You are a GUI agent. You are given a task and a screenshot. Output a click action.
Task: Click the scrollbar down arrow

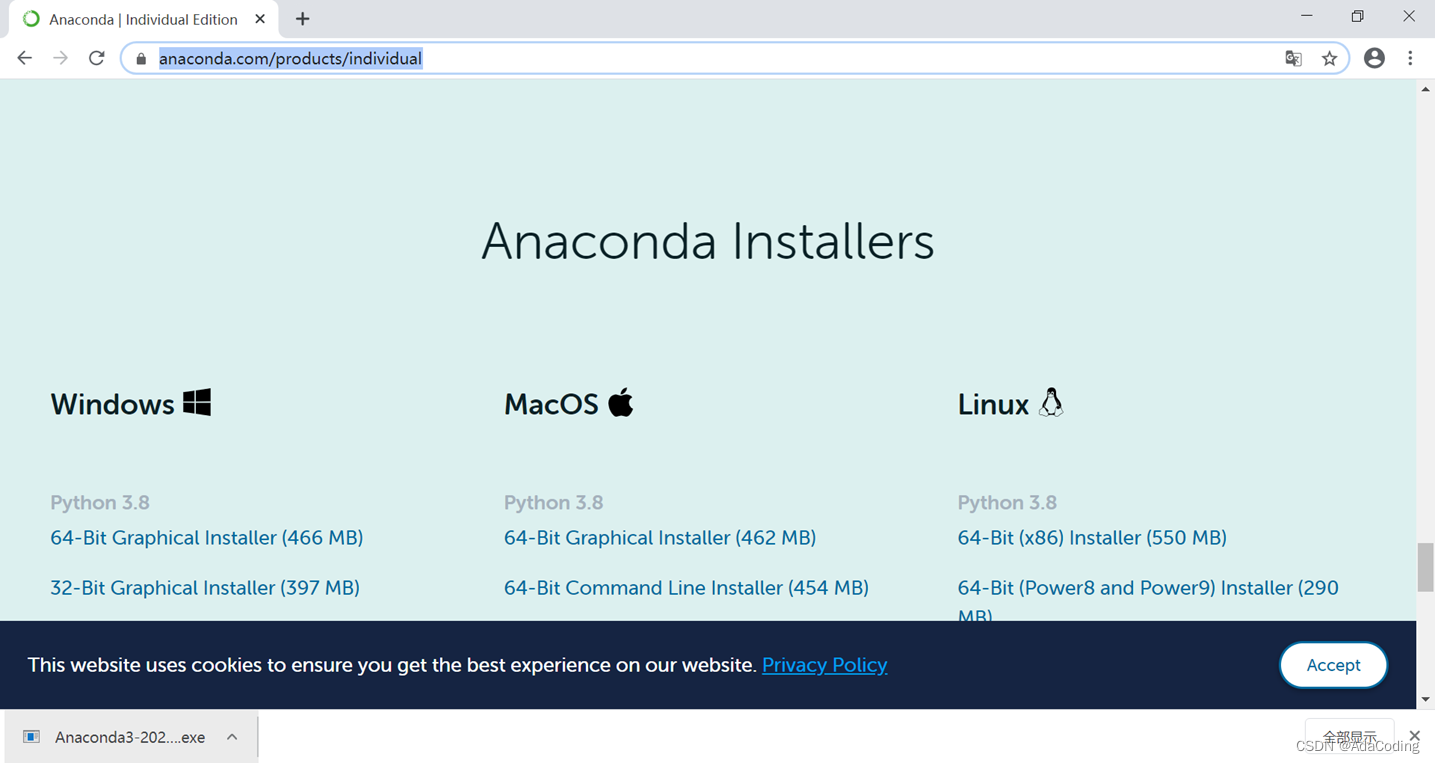pos(1425,700)
